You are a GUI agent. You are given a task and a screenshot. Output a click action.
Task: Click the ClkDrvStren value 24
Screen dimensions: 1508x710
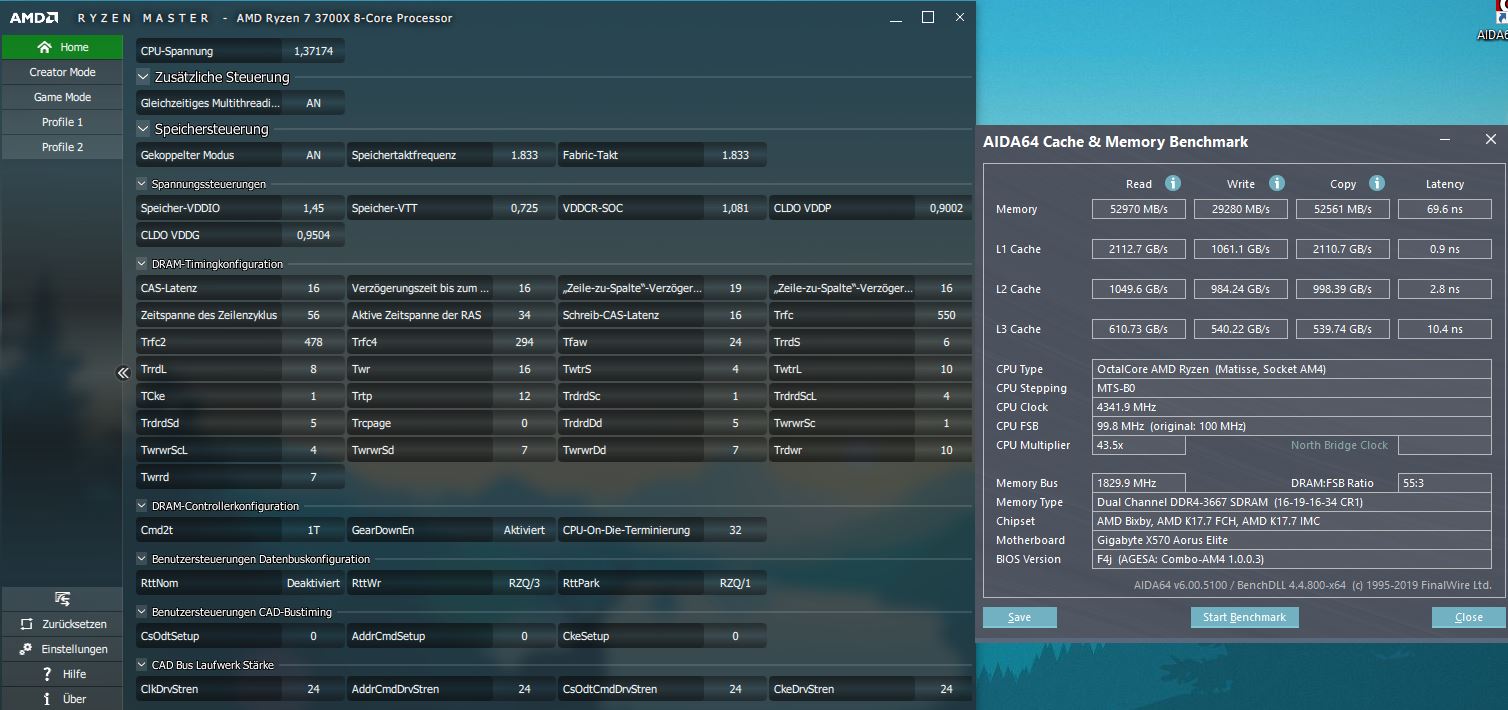point(313,689)
